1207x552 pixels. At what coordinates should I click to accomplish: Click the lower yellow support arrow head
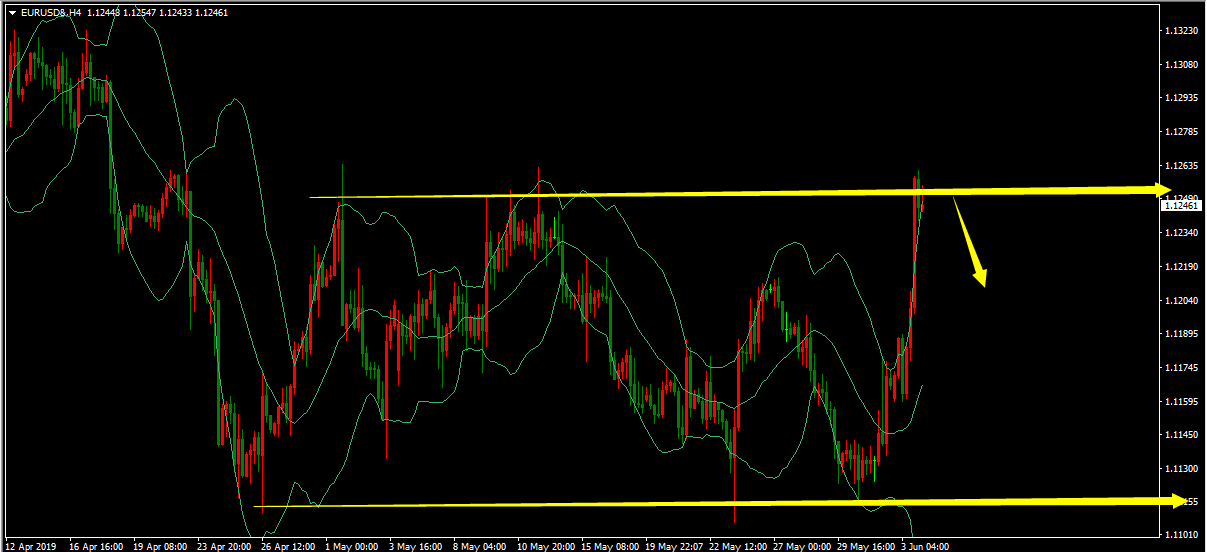pos(1176,501)
